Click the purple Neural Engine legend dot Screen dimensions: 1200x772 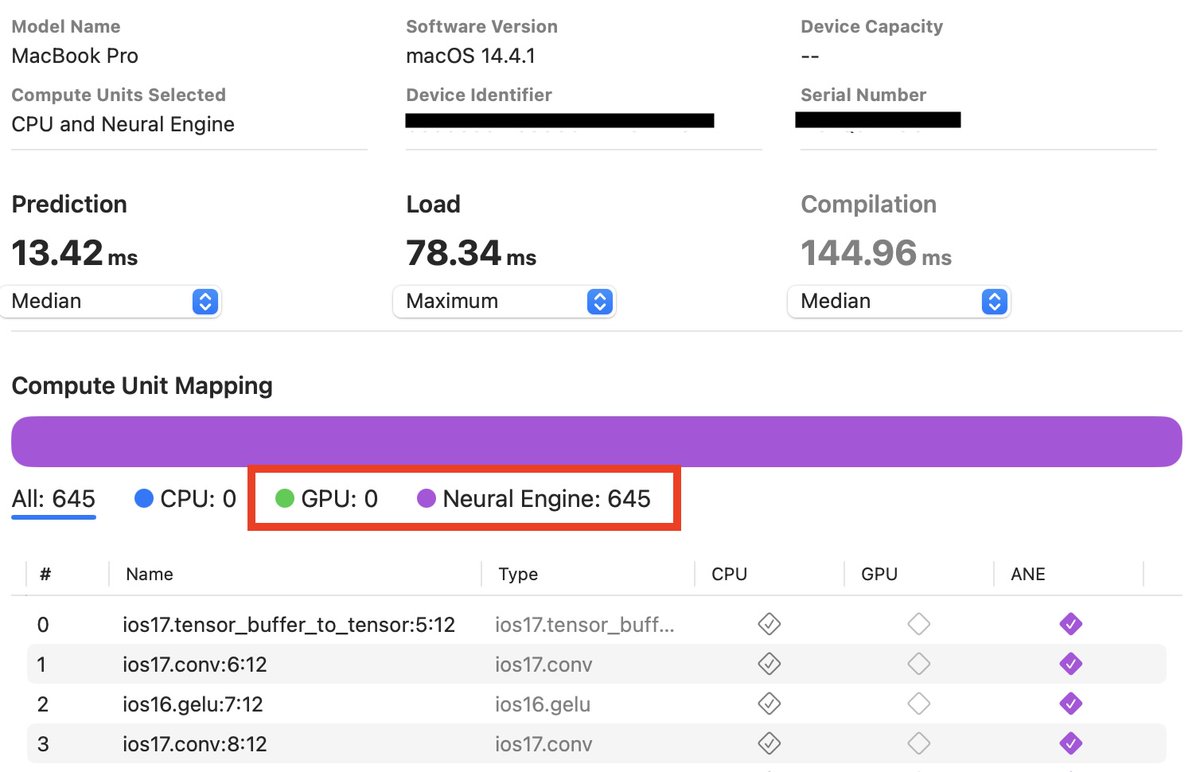tap(427, 497)
